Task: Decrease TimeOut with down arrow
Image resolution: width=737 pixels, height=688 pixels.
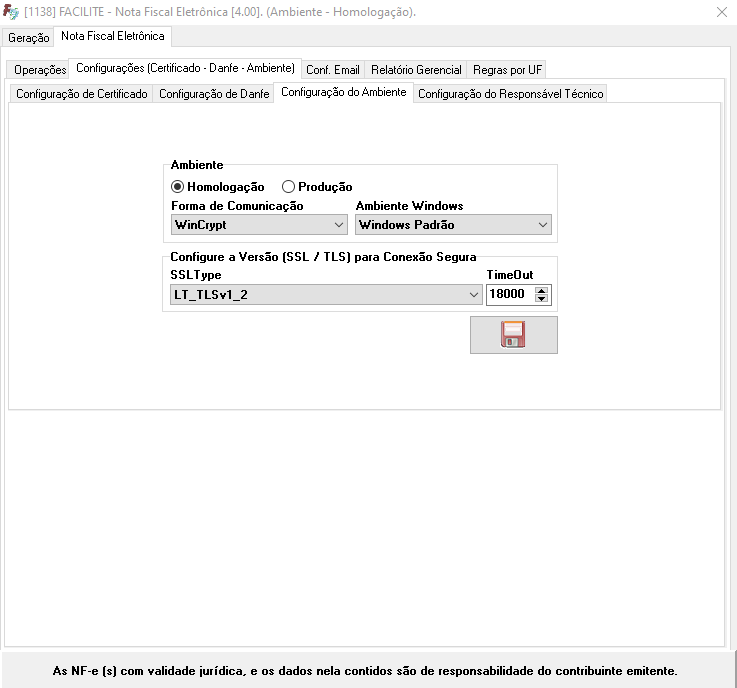Action: pyautogui.click(x=542, y=299)
